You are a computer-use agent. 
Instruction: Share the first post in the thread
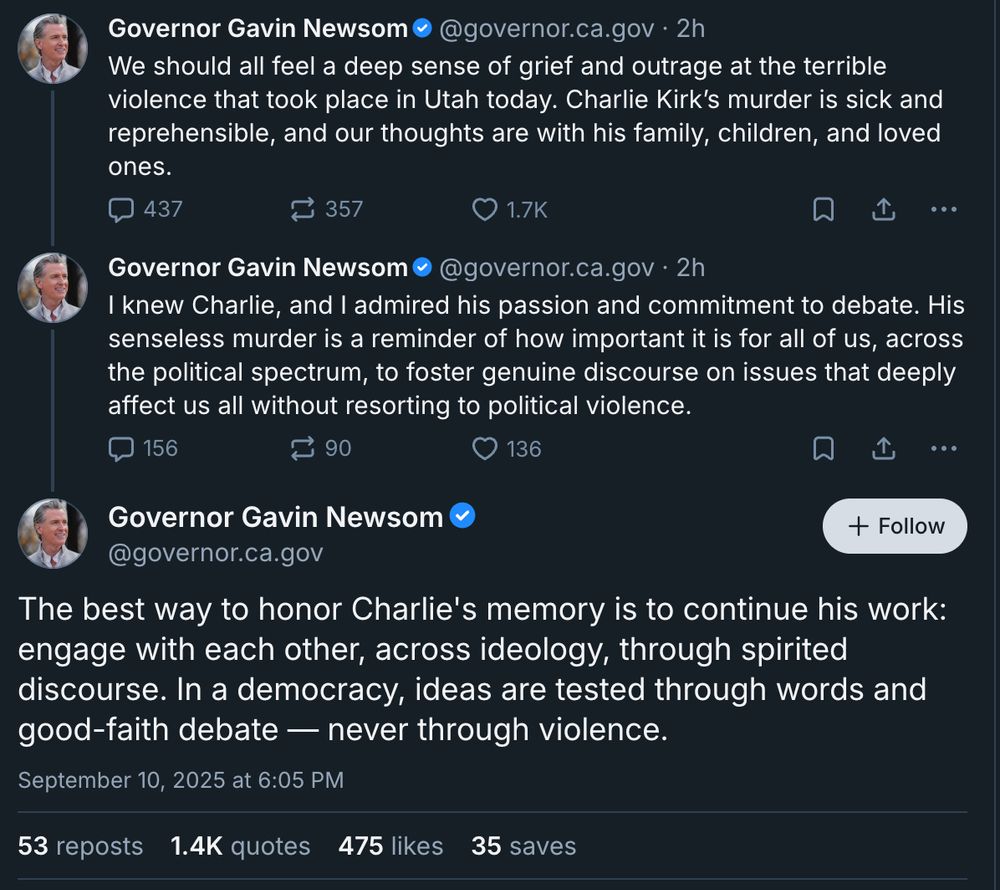tap(883, 209)
